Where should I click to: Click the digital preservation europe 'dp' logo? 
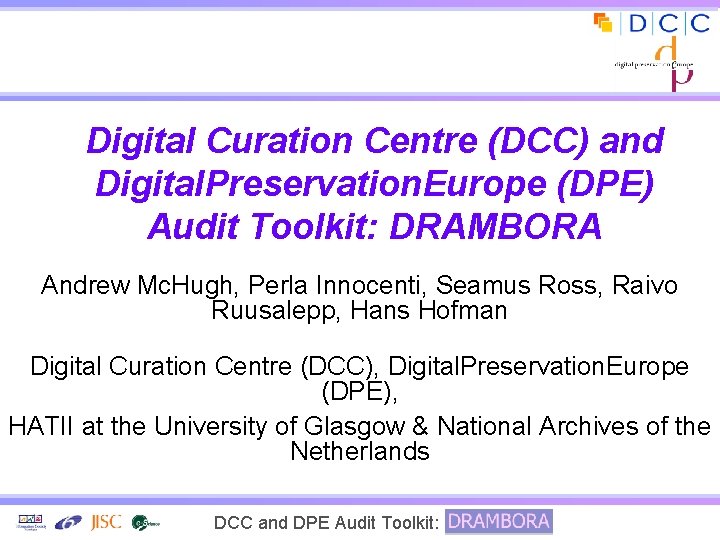click(654, 64)
